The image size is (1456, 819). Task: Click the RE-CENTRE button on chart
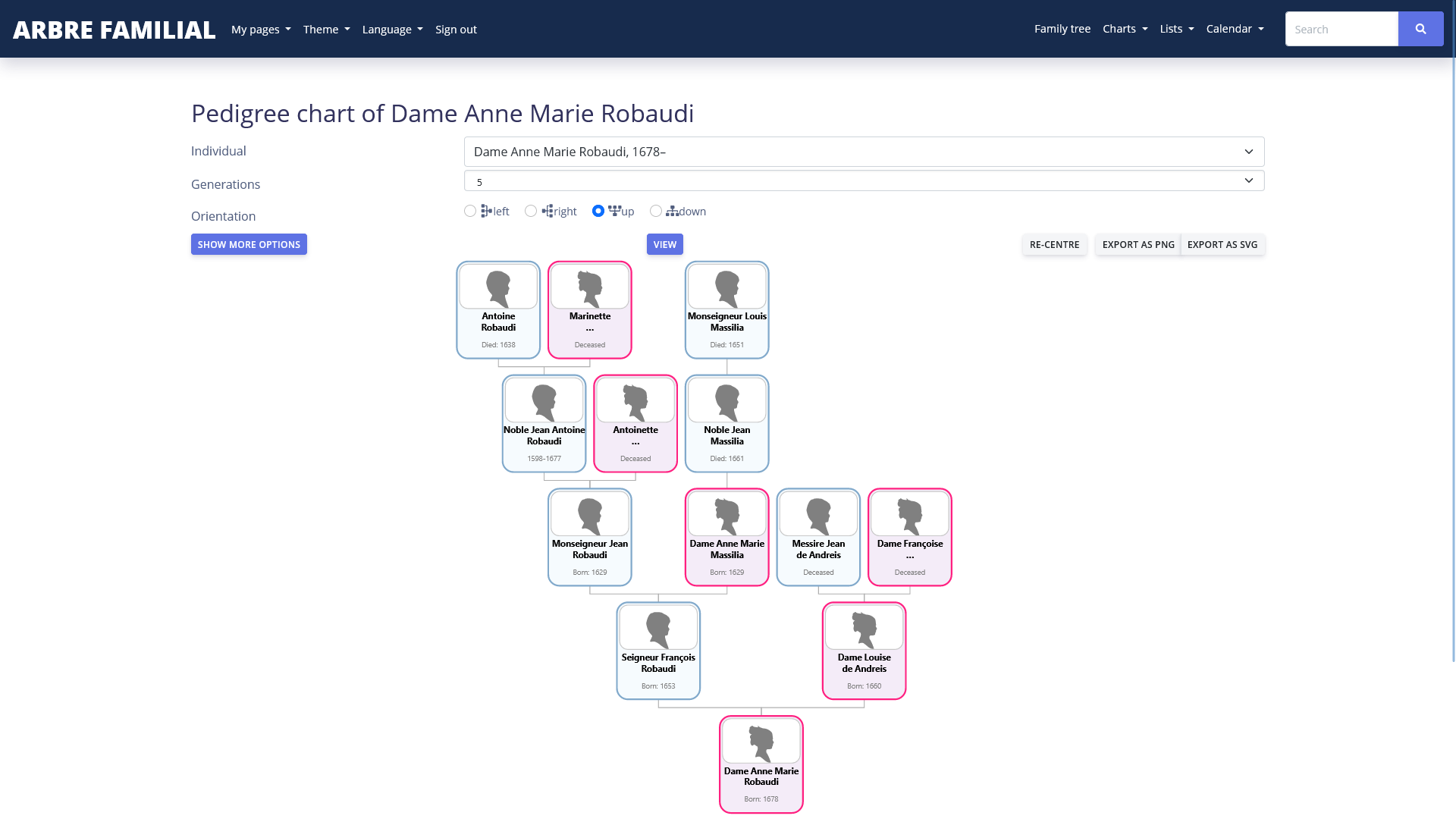click(1054, 244)
